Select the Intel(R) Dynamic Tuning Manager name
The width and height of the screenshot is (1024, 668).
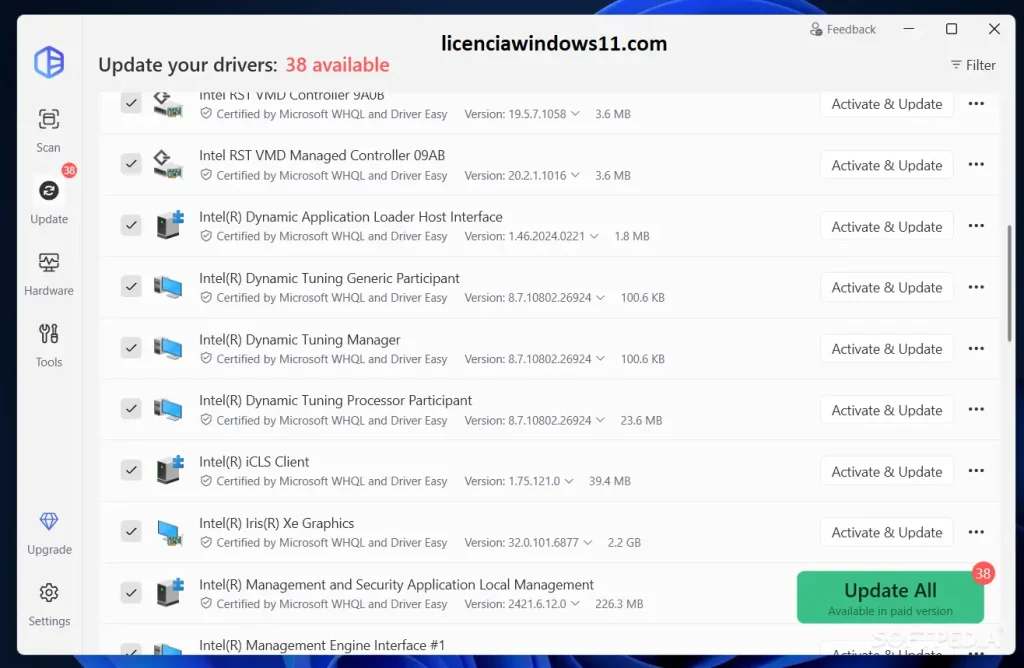(300, 340)
